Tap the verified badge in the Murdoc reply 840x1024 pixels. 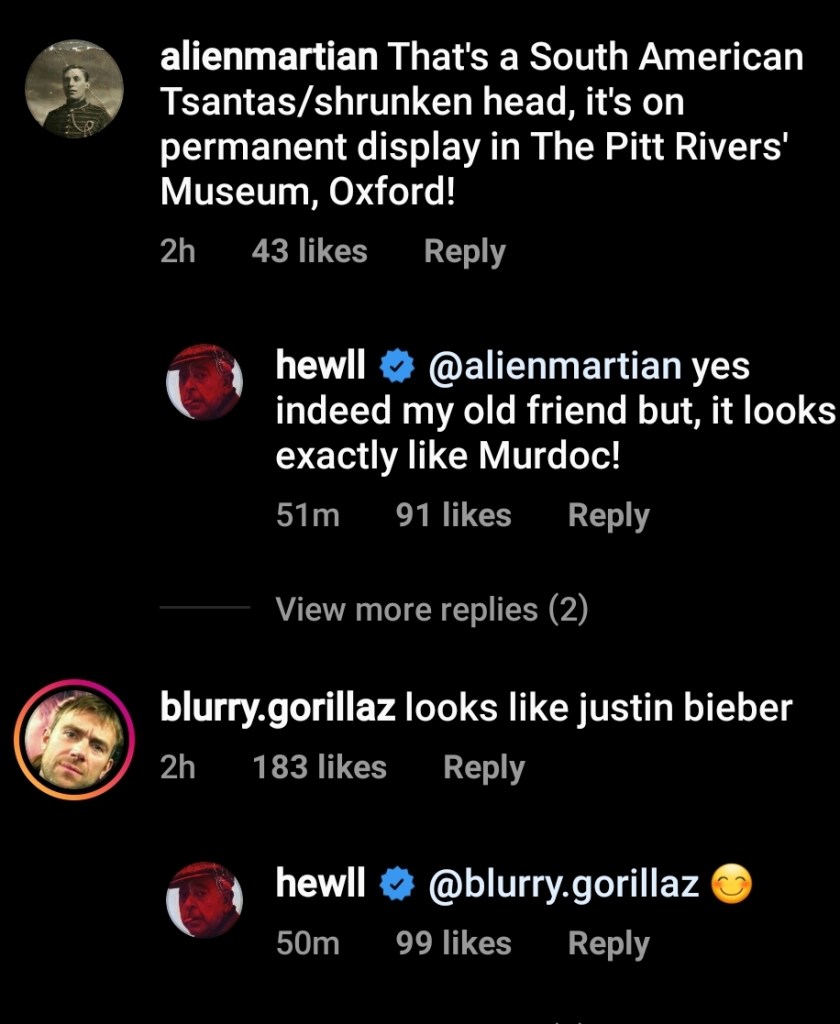pos(397,369)
